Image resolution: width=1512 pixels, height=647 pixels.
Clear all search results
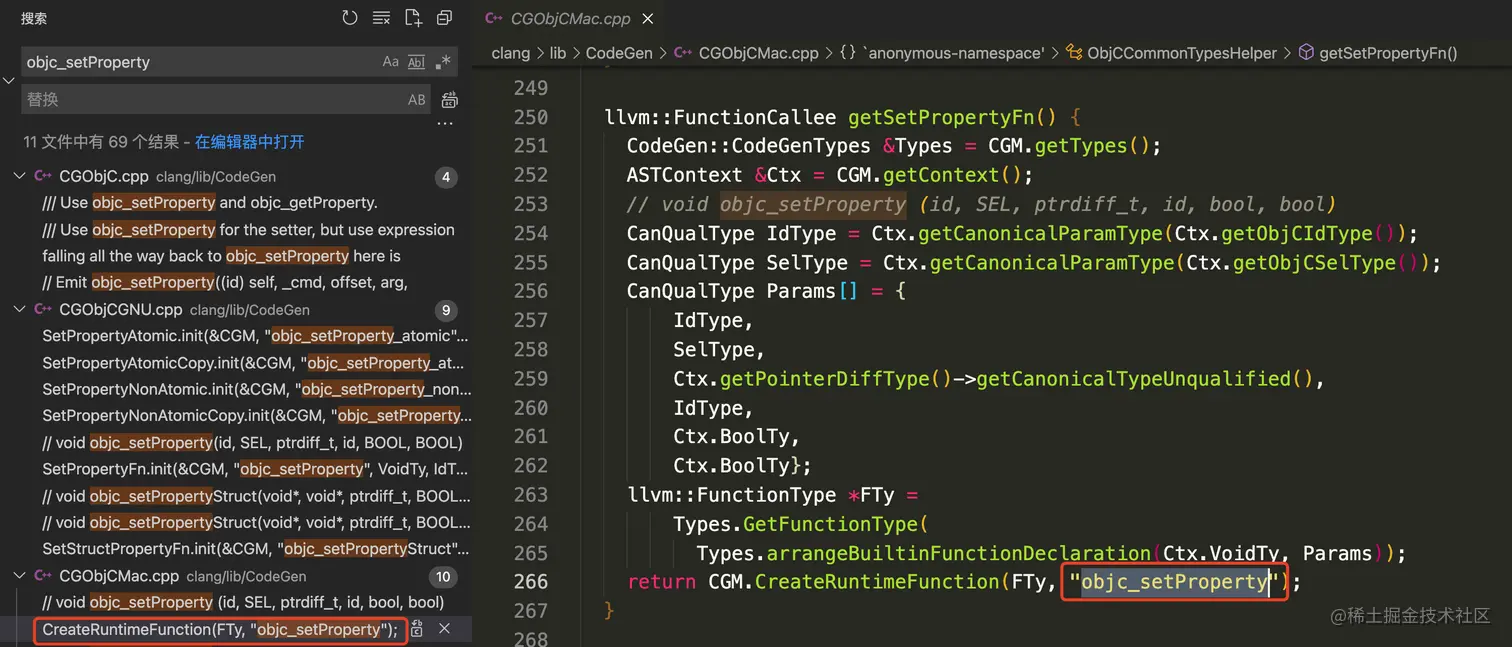pos(381,18)
